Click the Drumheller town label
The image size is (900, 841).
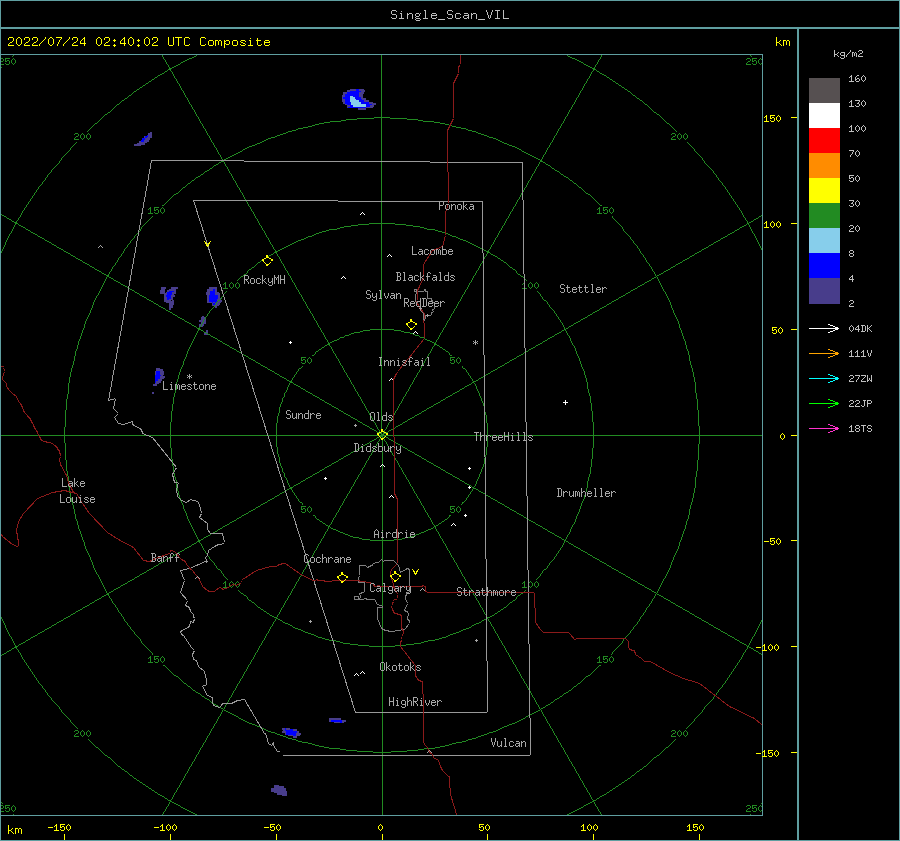point(586,493)
